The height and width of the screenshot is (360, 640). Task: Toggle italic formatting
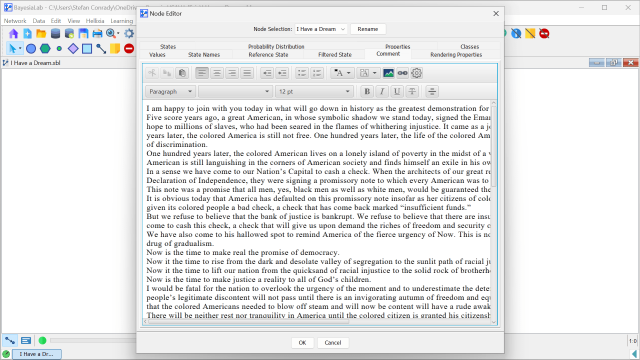382,91
